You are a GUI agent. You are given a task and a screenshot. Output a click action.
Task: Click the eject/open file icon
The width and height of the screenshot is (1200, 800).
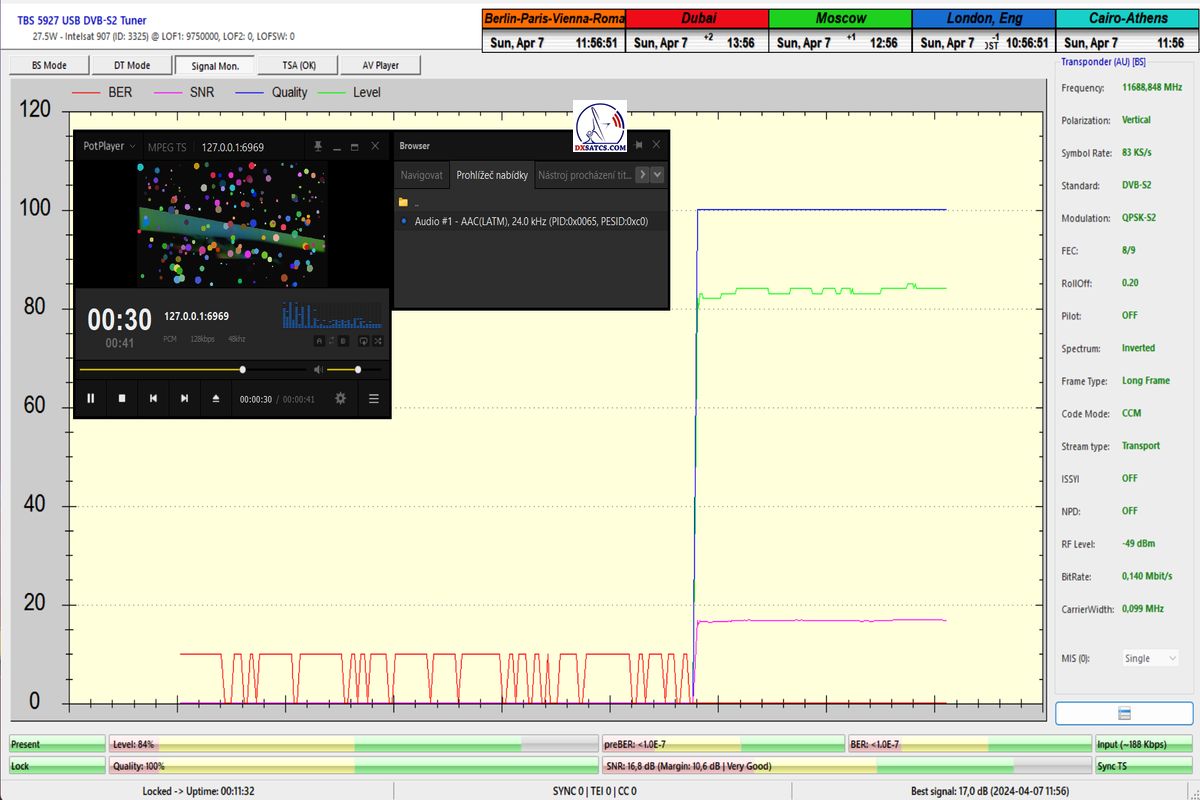click(216, 398)
